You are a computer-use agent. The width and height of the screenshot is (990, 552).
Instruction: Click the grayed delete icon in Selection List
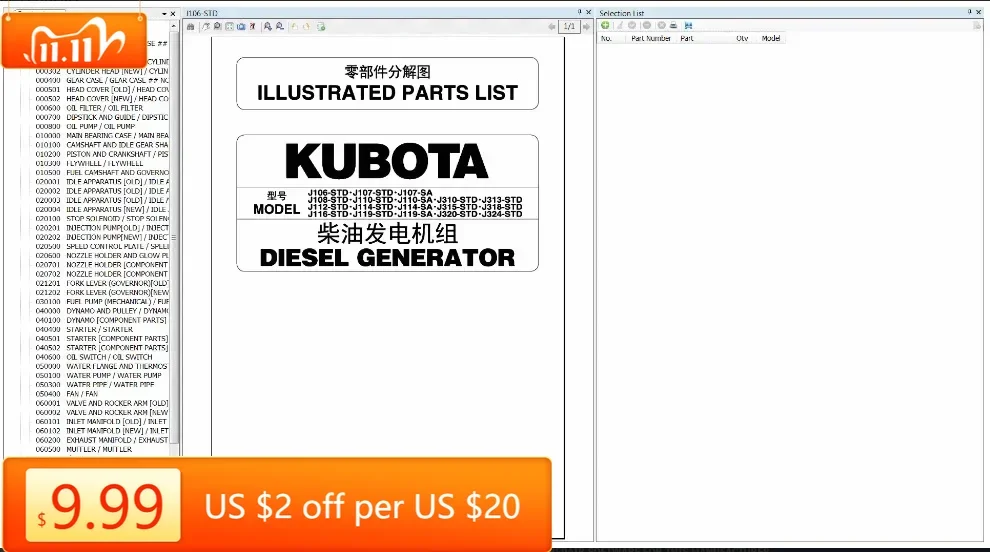662,25
